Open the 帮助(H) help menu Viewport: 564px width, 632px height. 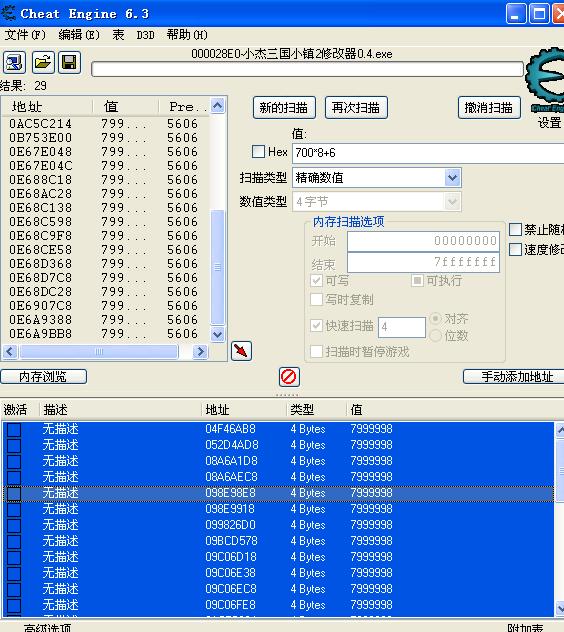[187, 35]
